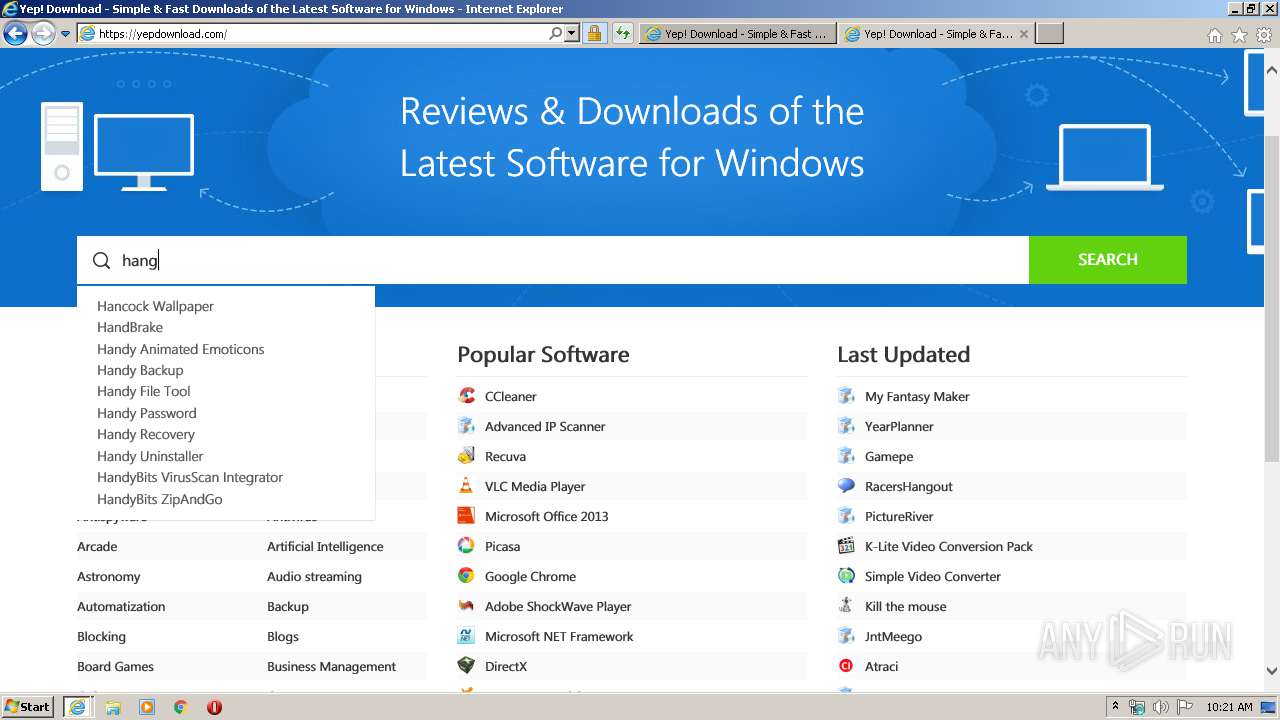Click the address bar search magnifier icon
Screen dimensions: 1280x720
[x=555, y=33]
